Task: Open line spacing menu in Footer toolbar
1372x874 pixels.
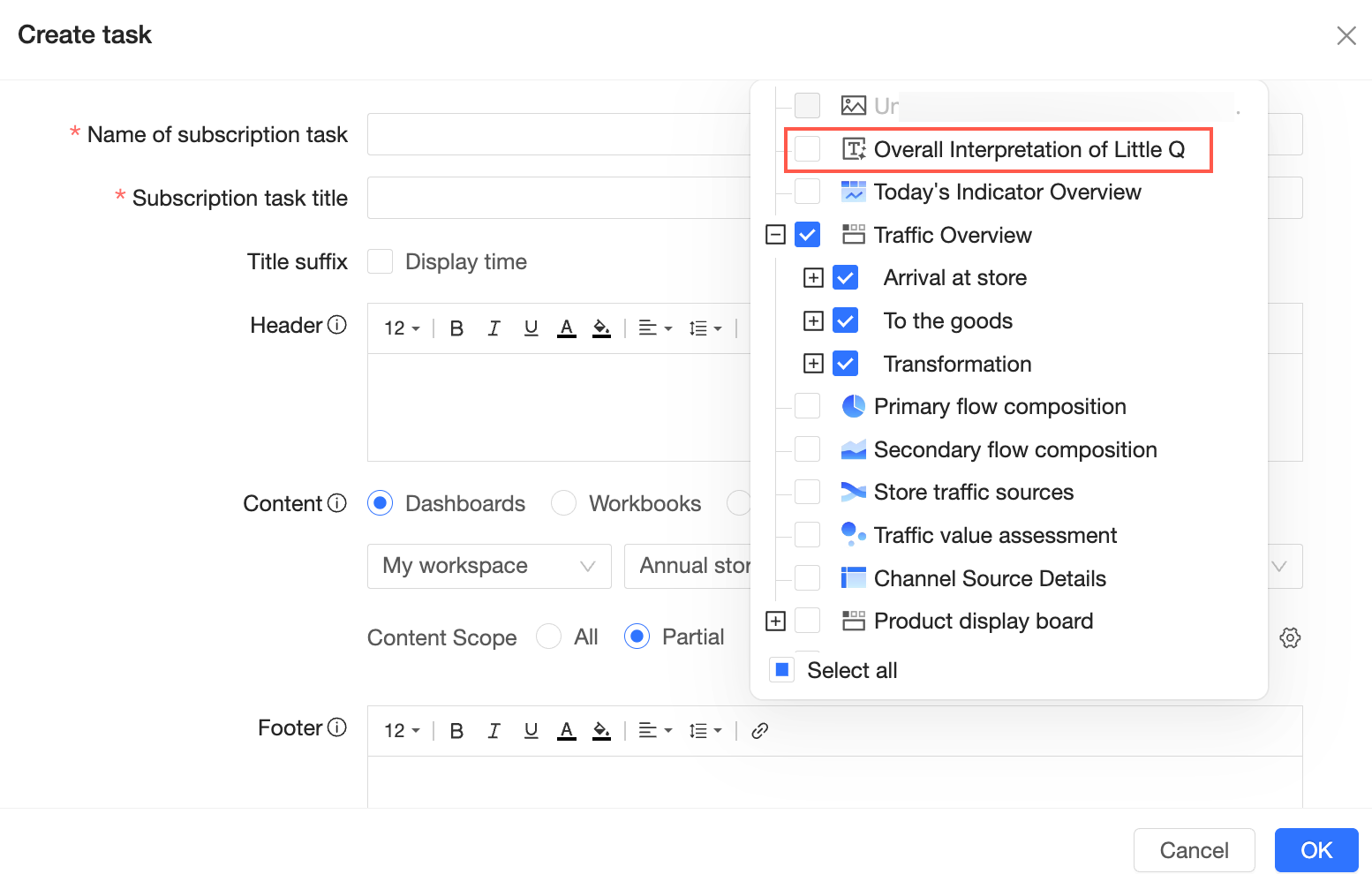Action: coord(705,731)
